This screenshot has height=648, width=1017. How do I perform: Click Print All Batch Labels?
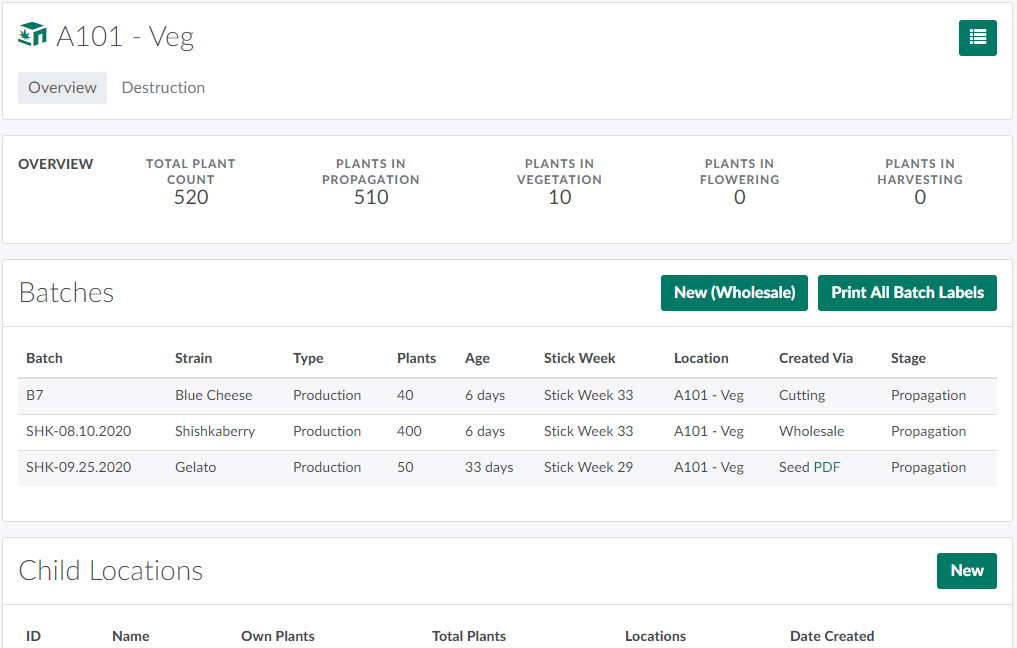pyautogui.click(x=907, y=293)
